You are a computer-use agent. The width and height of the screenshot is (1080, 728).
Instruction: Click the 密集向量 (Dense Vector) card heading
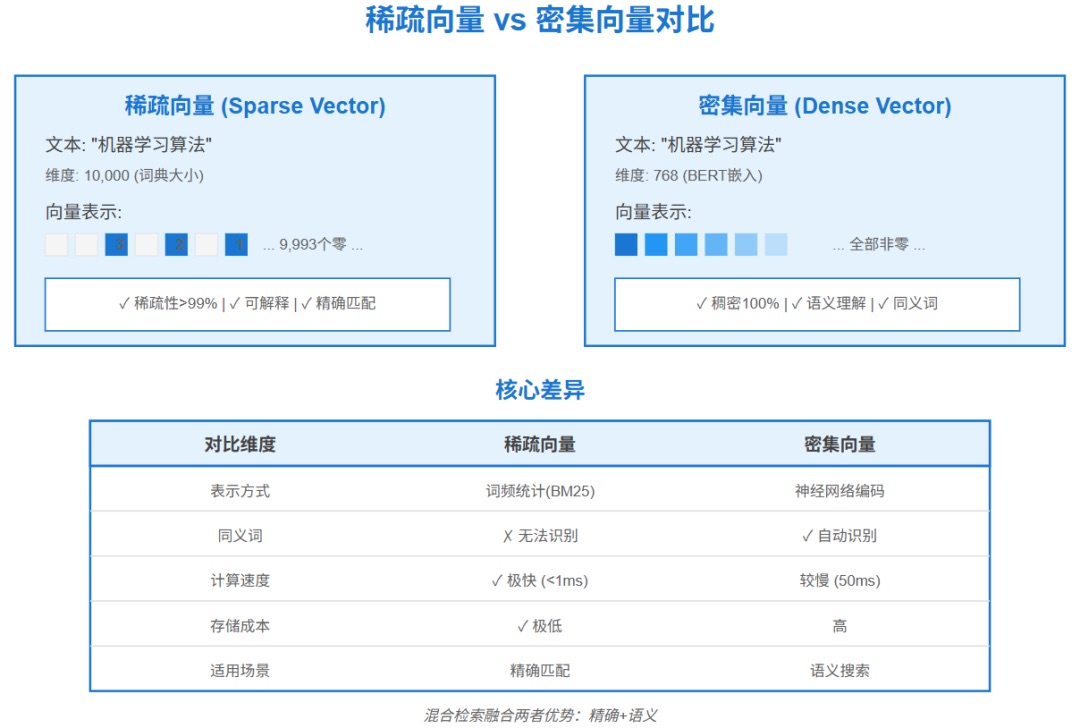click(825, 106)
